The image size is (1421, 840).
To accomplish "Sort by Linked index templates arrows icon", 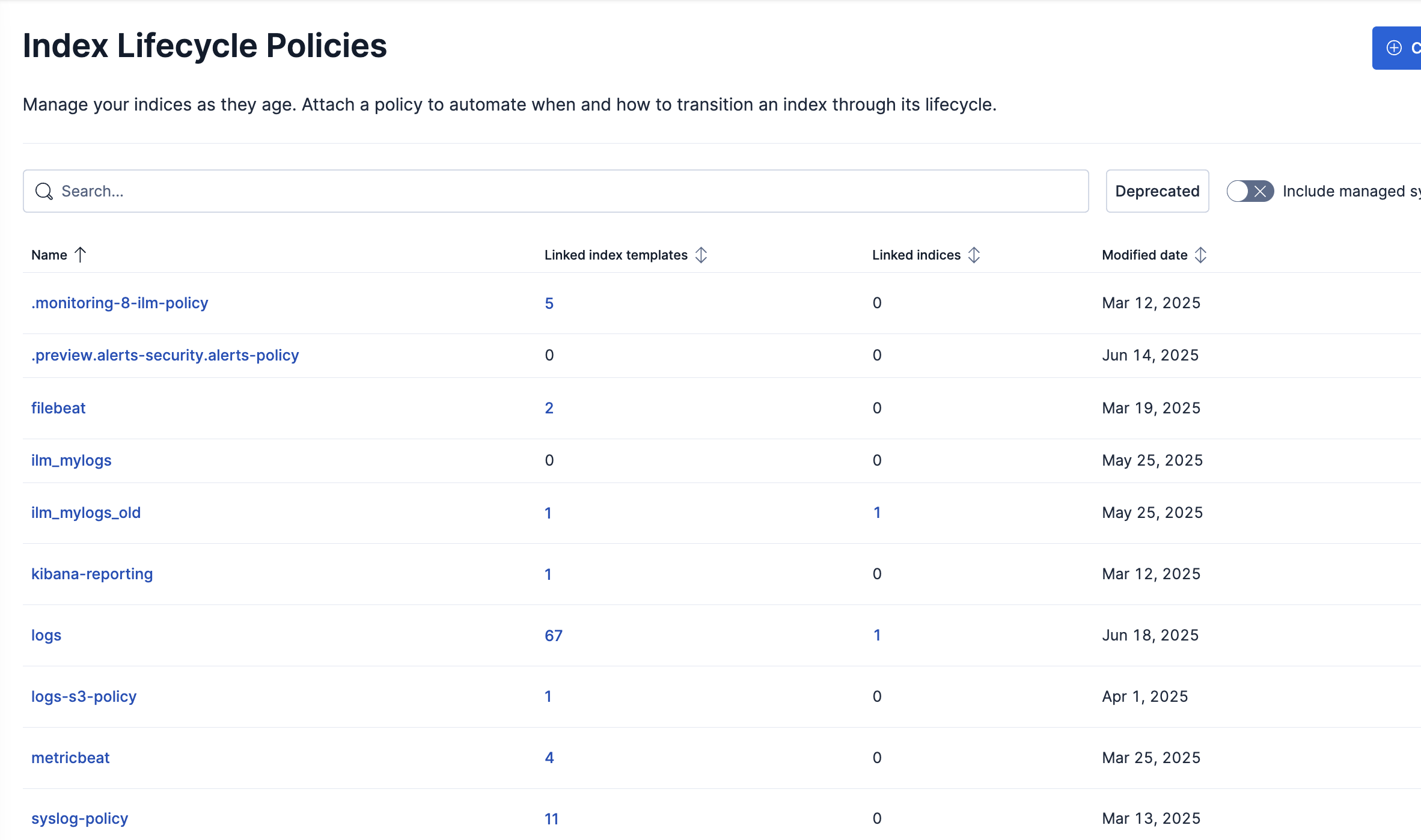I will coord(701,255).
